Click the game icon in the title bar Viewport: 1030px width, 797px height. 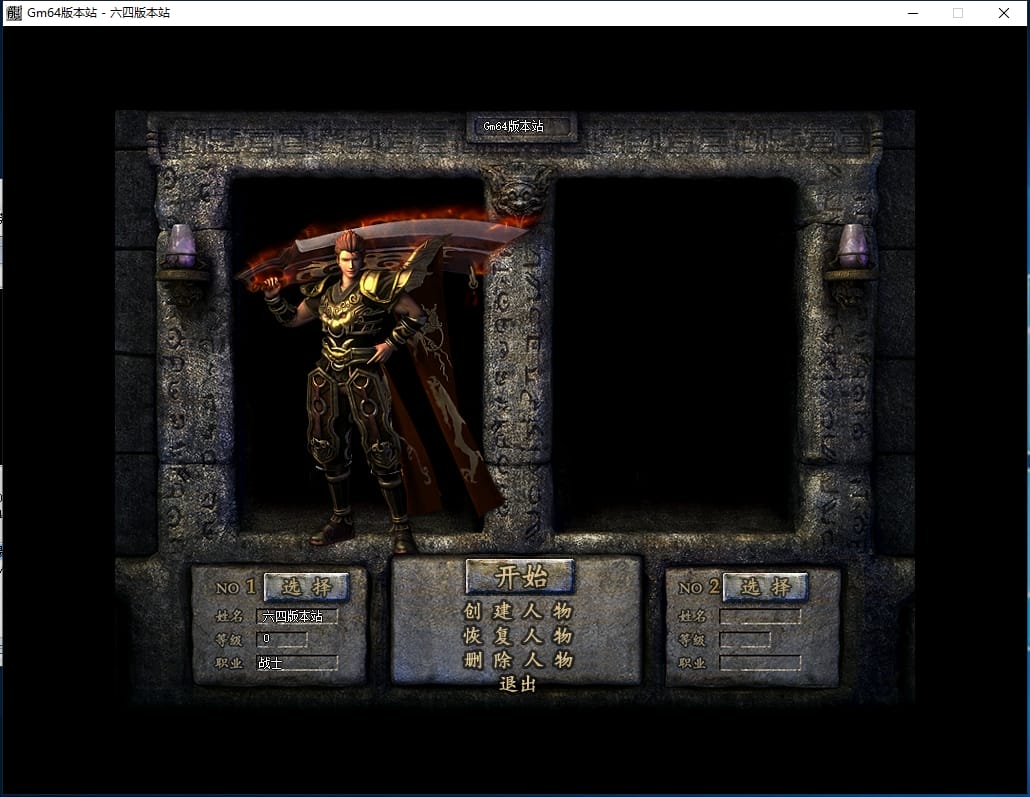(x=14, y=13)
